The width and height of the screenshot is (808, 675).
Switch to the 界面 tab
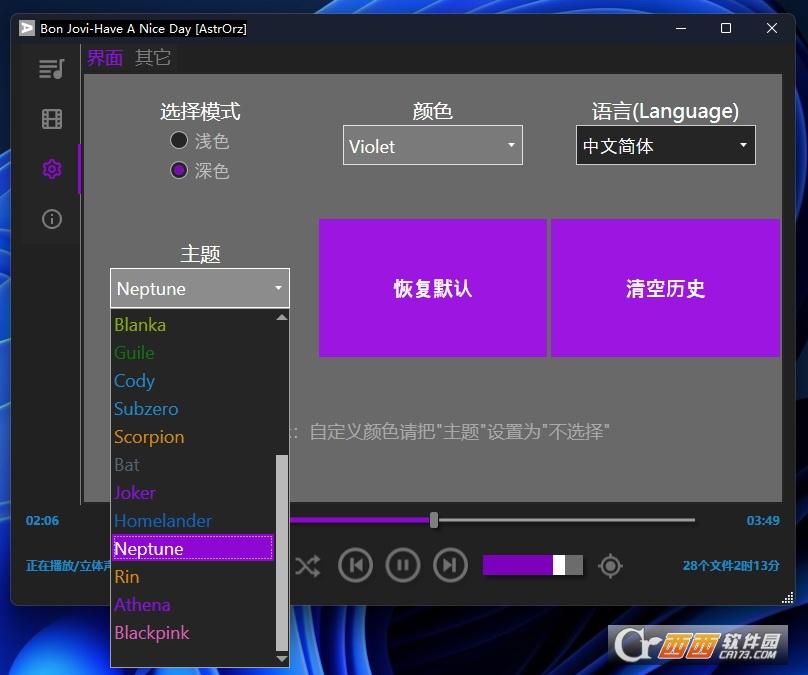(105, 58)
